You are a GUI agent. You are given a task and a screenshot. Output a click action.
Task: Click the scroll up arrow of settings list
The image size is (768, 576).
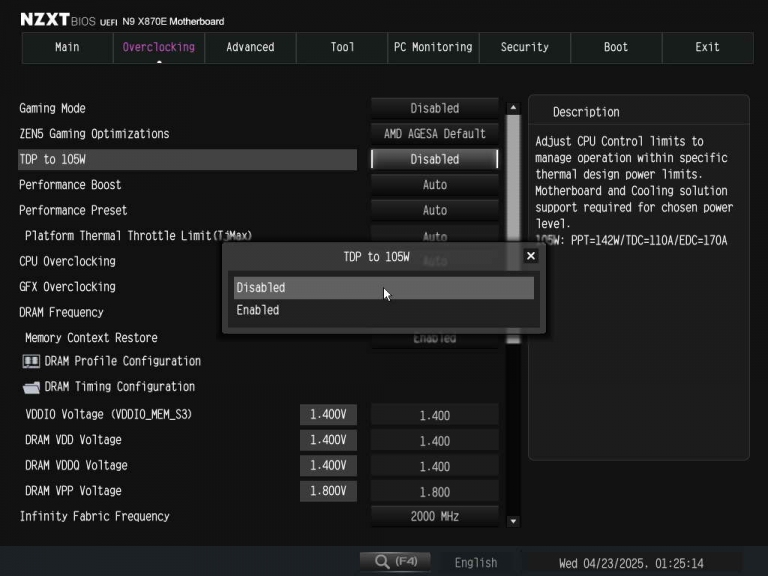[x=513, y=108]
